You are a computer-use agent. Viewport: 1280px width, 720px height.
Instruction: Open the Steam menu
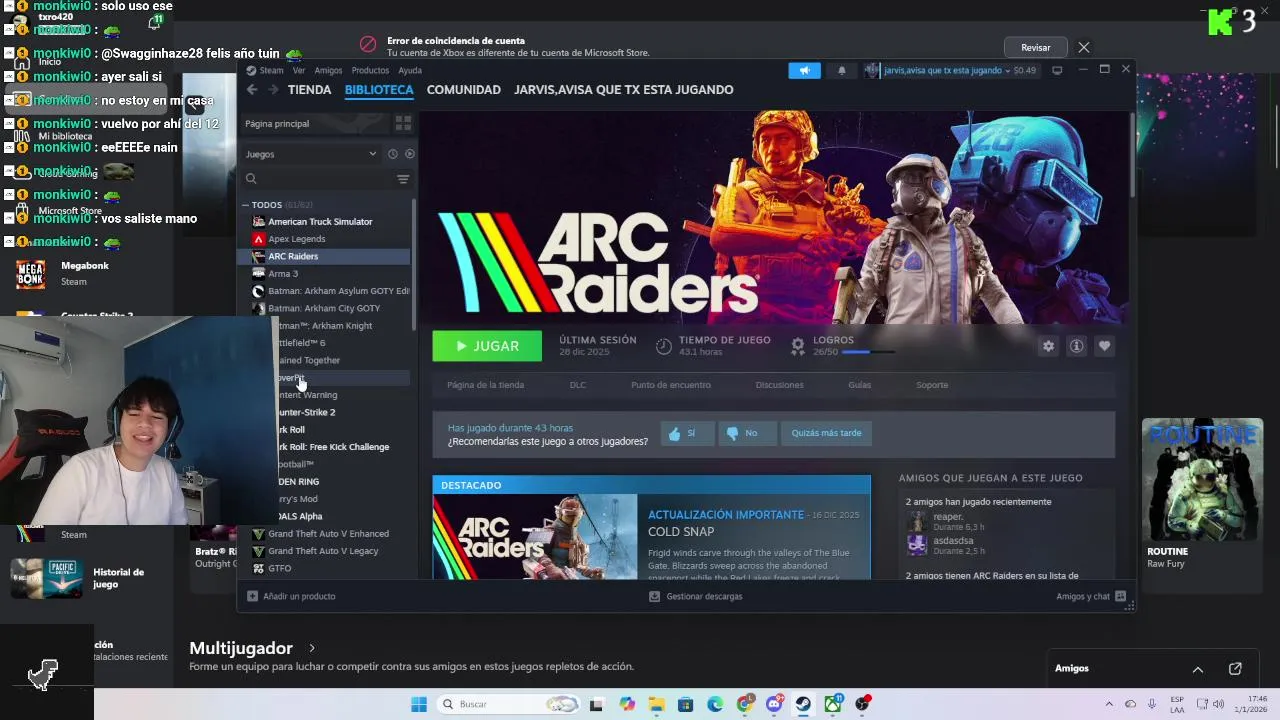[272, 70]
